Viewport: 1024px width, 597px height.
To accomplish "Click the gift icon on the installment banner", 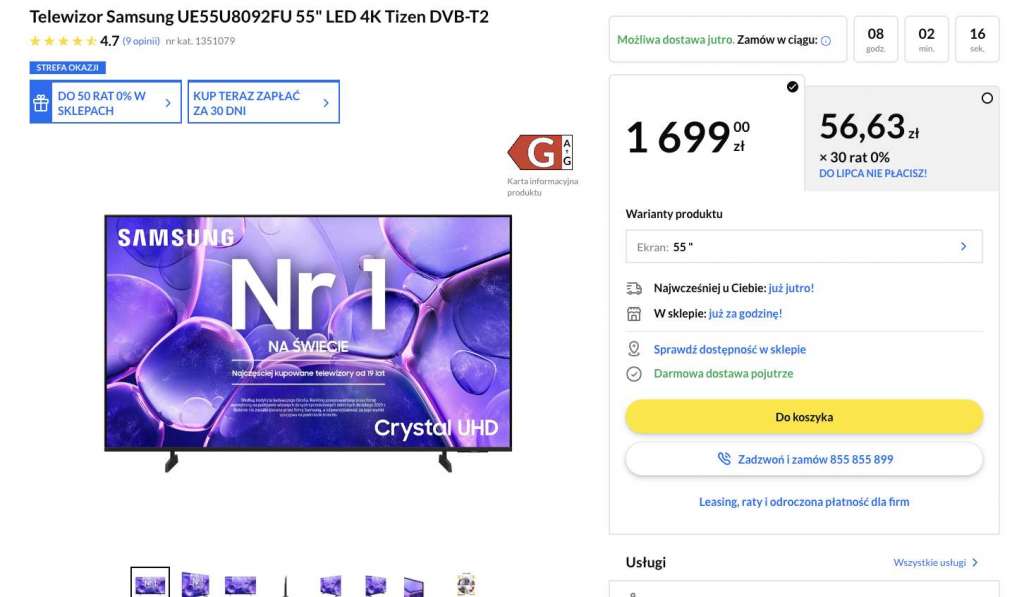I will tap(40, 101).
